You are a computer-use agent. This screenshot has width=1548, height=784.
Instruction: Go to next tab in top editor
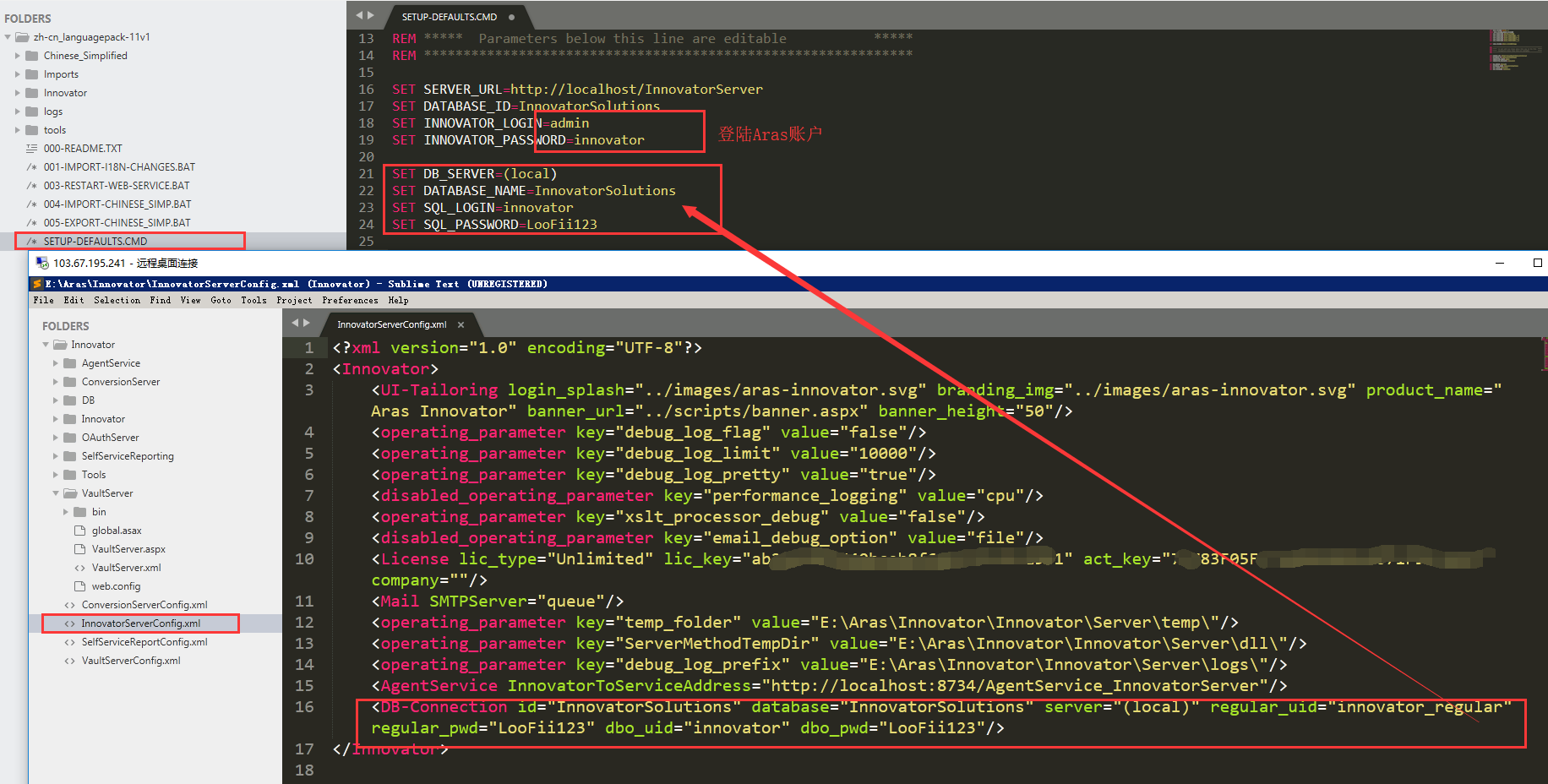[x=370, y=15]
